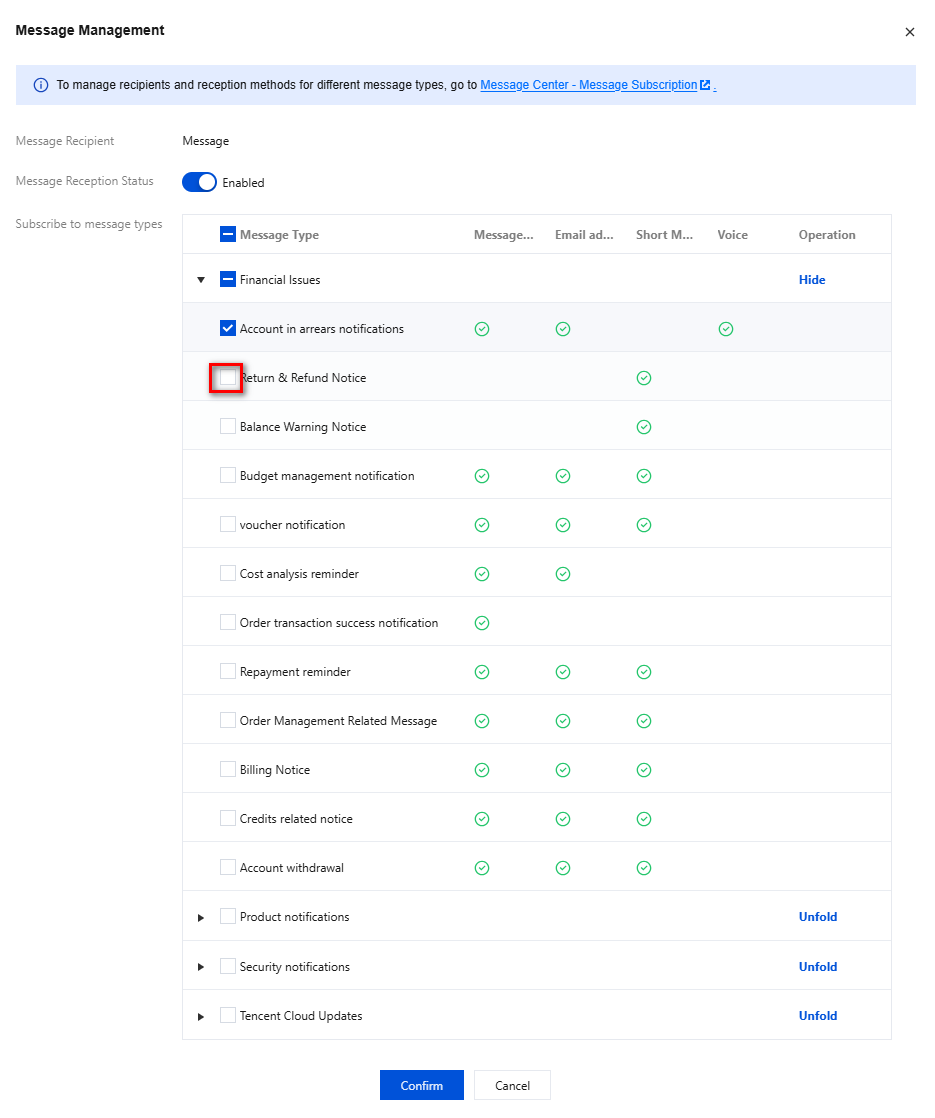
Task: Disable the Message Reception Status toggle
Action: coord(199,182)
